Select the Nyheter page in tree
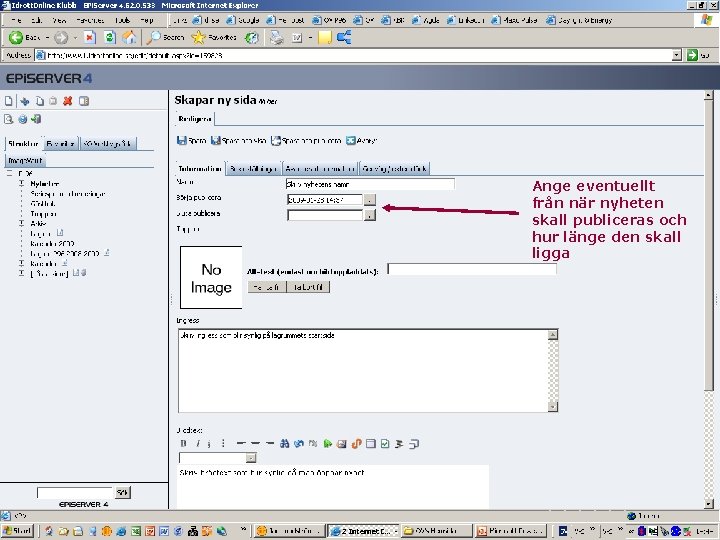 pos(45,184)
